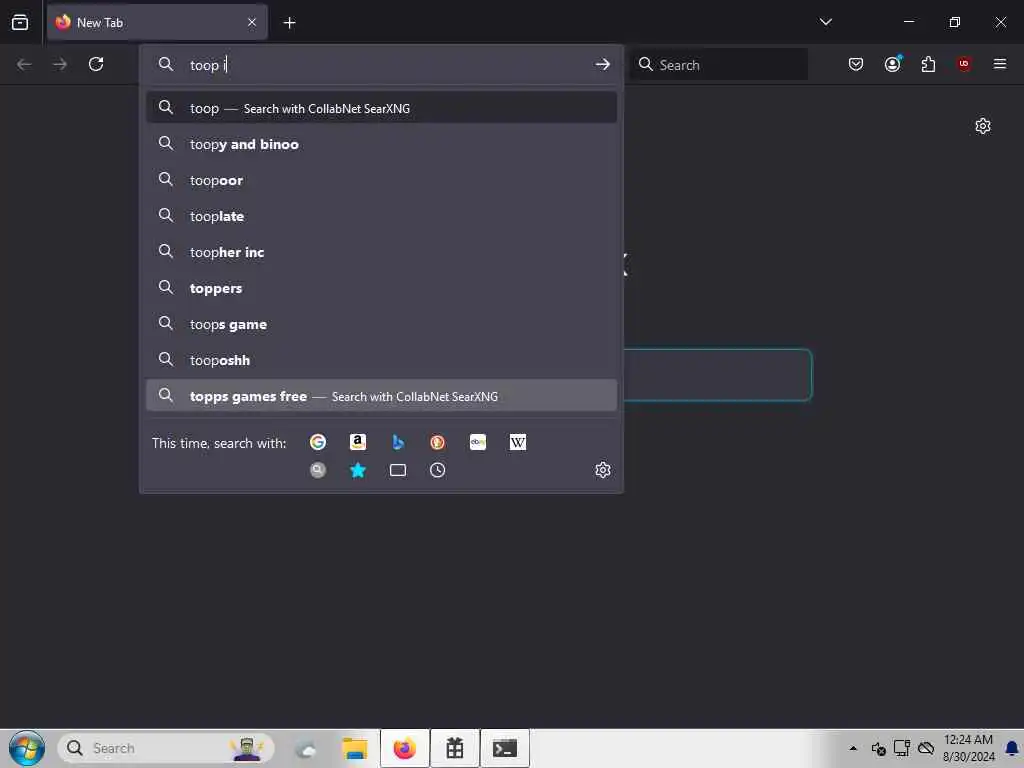Open the uBlock Origin extension

(964, 64)
